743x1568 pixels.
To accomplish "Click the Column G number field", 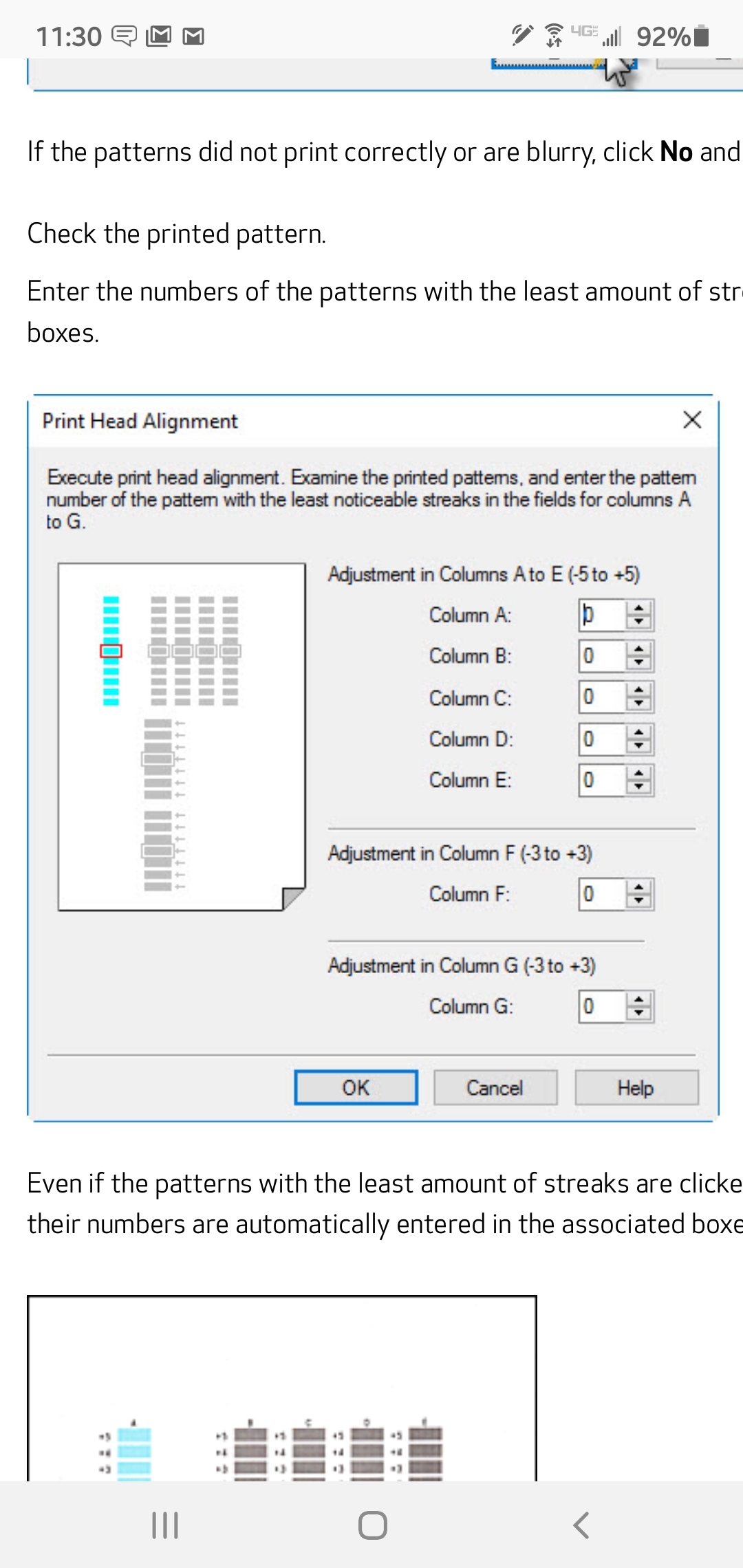I will click(602, 1007).
